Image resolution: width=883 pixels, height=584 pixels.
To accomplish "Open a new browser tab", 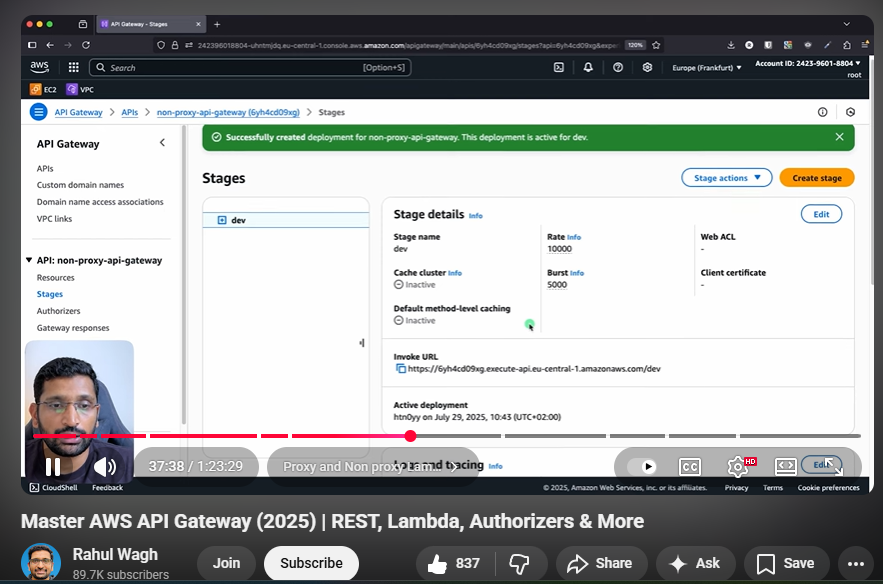I will pyautogui.click(x=217, y=24).
